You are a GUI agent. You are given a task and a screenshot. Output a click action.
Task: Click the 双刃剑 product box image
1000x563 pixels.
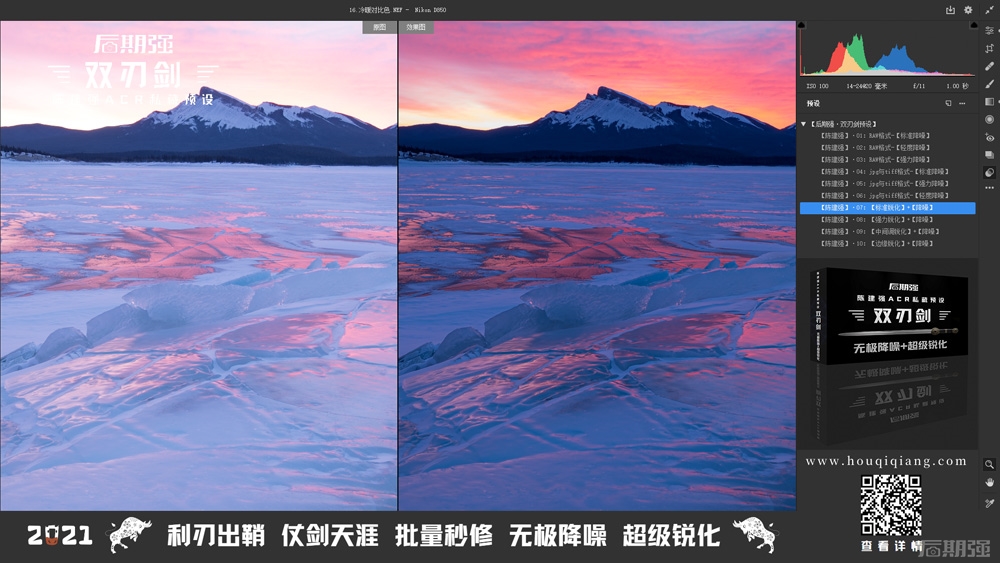tap(888, 315)
